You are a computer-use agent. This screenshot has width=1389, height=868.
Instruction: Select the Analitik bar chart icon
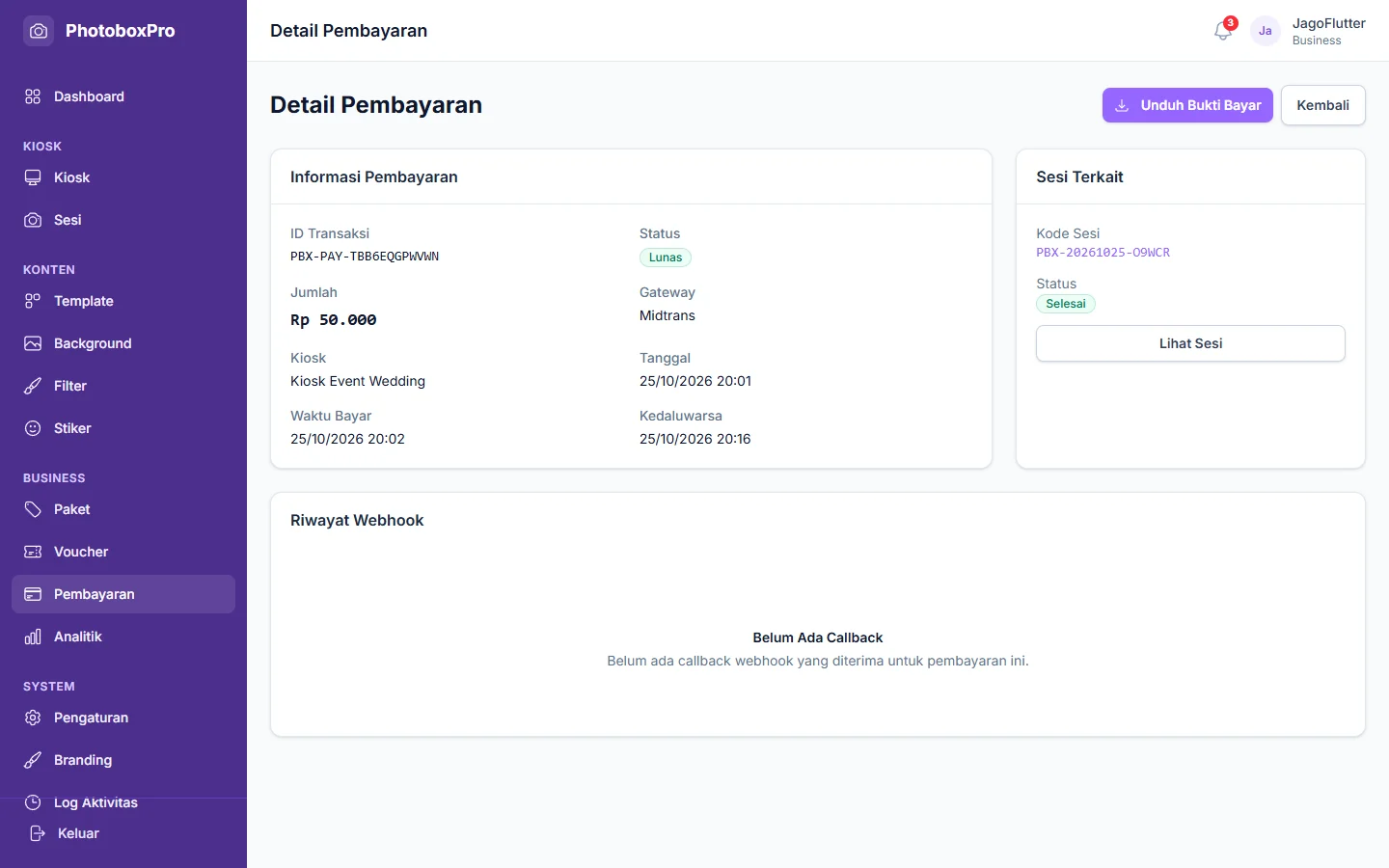pos(33,637)
